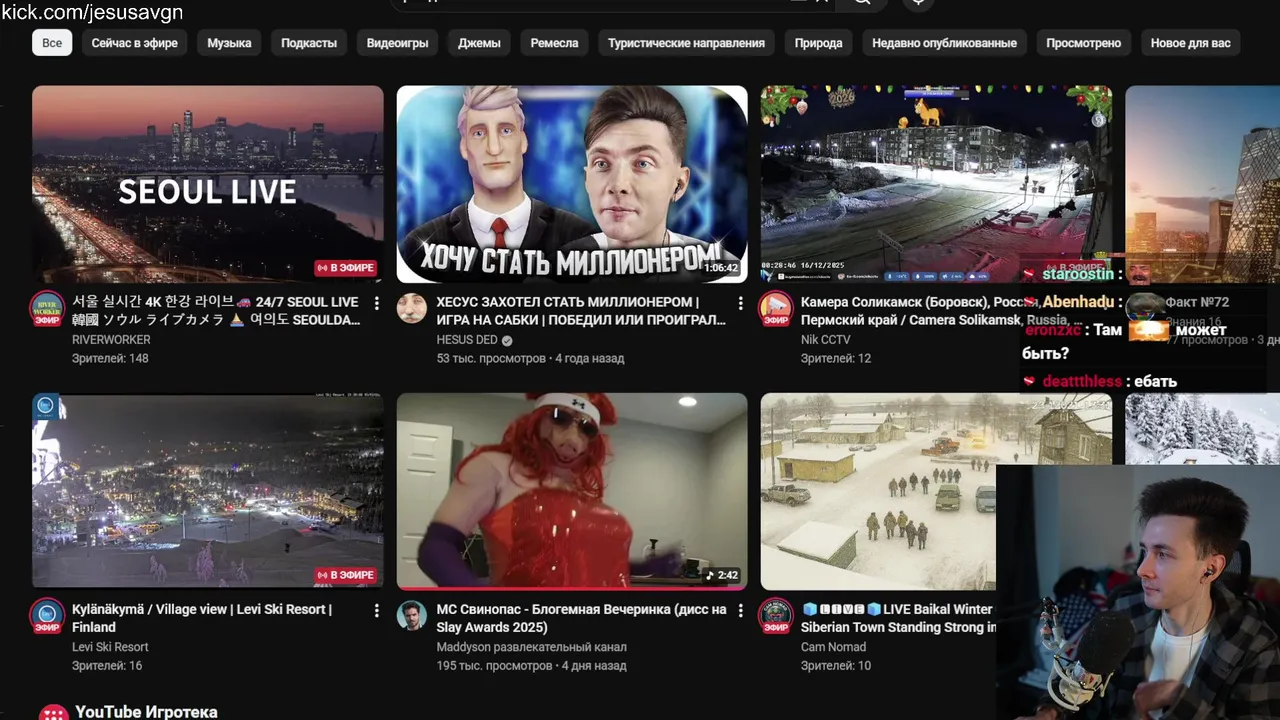Select the 'Просмотрено' filter chip
Image resolution: width=1280 pixels, height=720 pixels.
pos(1083,43)
